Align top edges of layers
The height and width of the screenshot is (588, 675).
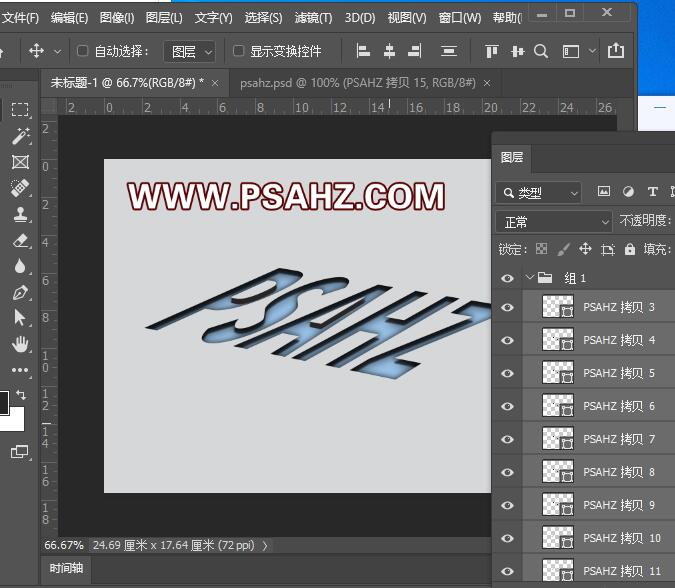point(492,51)
